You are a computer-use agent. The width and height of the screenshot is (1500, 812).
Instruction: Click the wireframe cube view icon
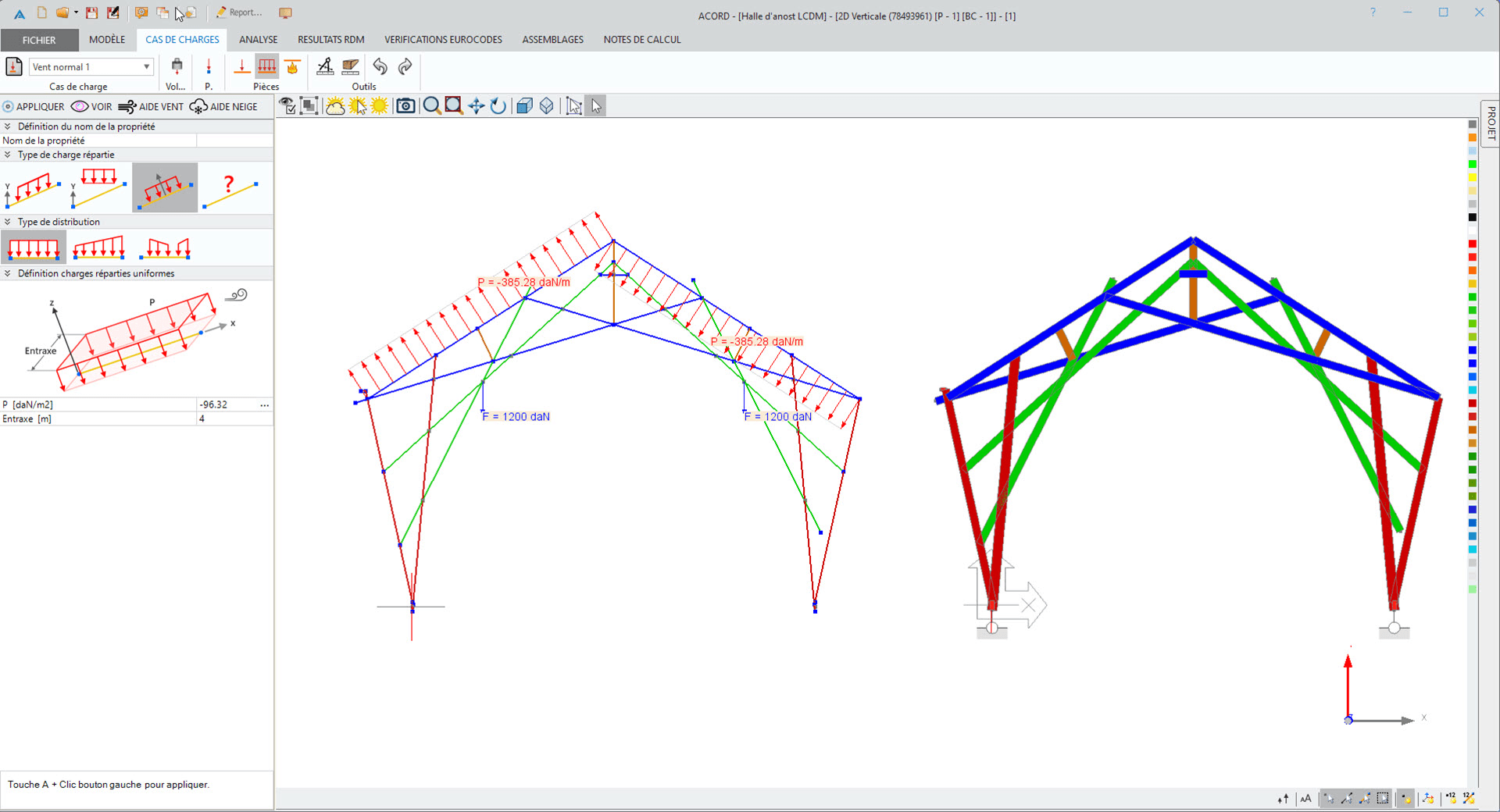(x=547, y=106)
